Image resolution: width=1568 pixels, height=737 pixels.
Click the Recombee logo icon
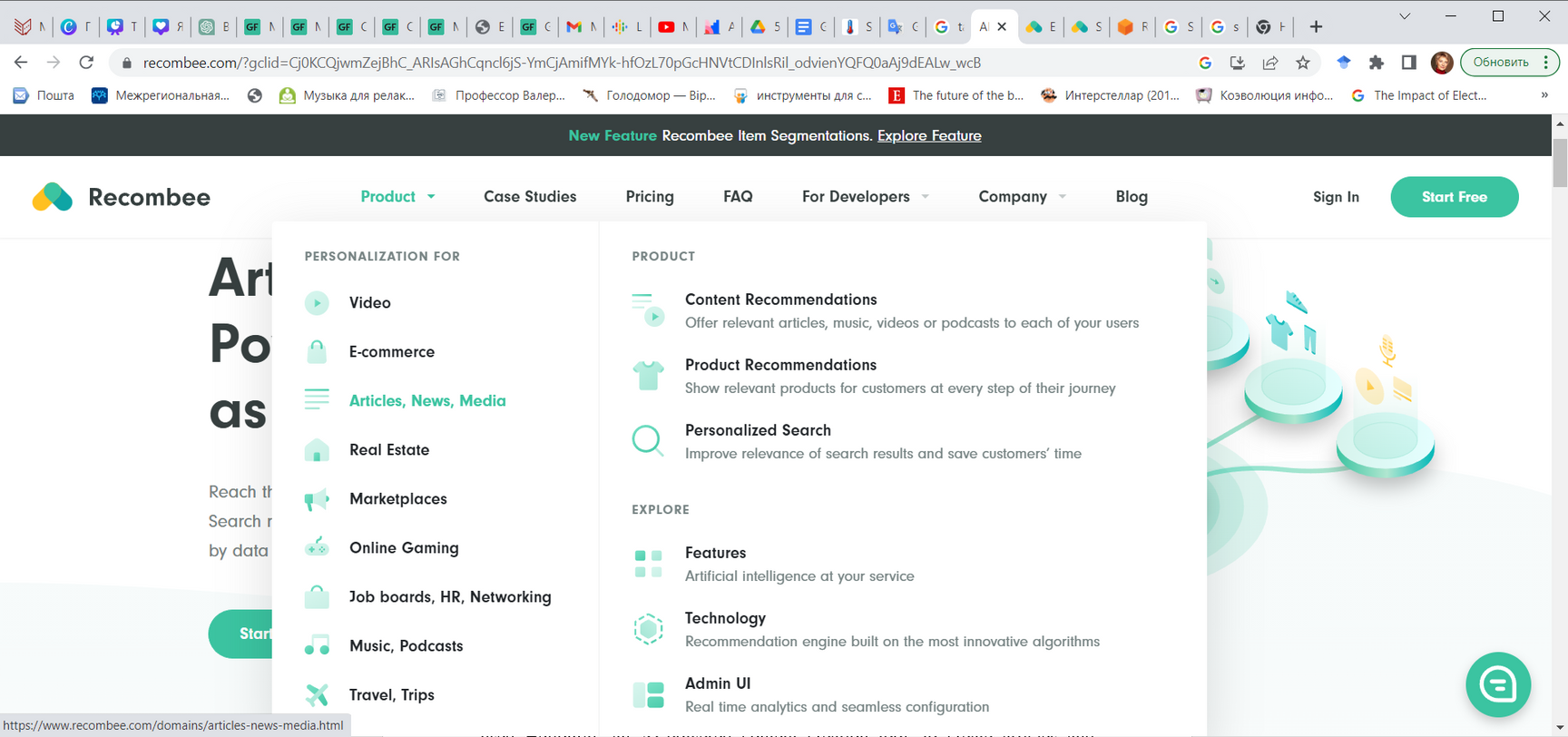pyautogui.click(x=52, y=197)
